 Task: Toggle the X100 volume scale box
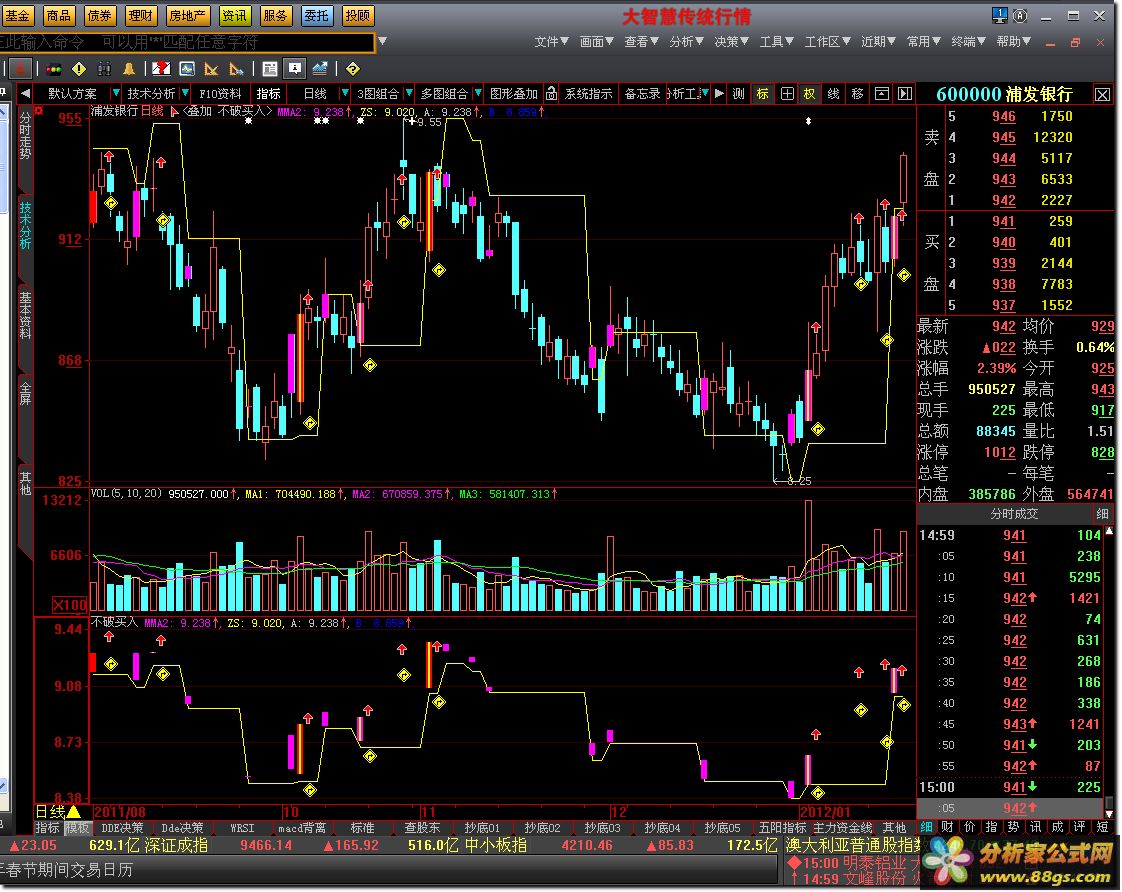point(69,605)
